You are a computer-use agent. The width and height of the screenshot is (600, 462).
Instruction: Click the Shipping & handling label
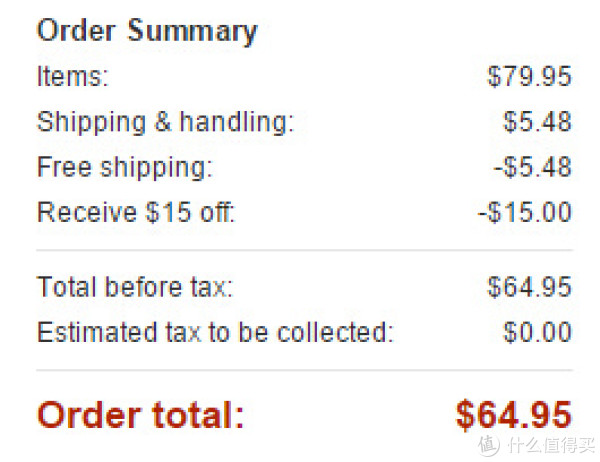[165, 122]
